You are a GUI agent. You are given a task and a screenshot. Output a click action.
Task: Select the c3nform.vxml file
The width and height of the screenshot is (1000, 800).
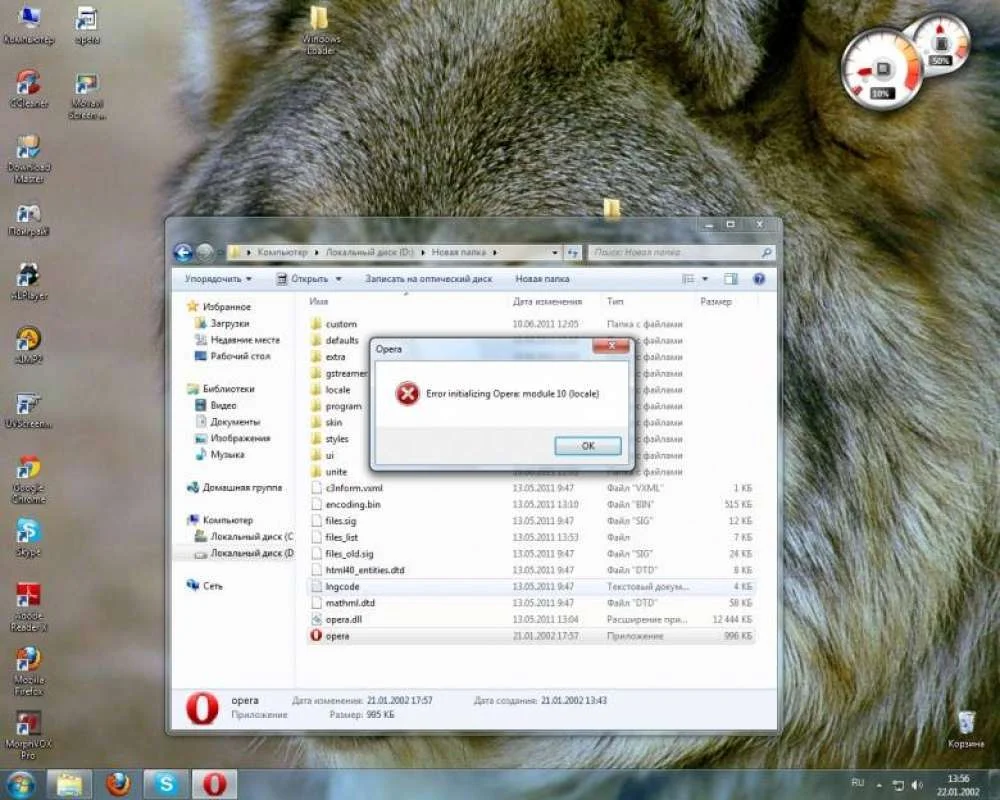pos(353,488)
